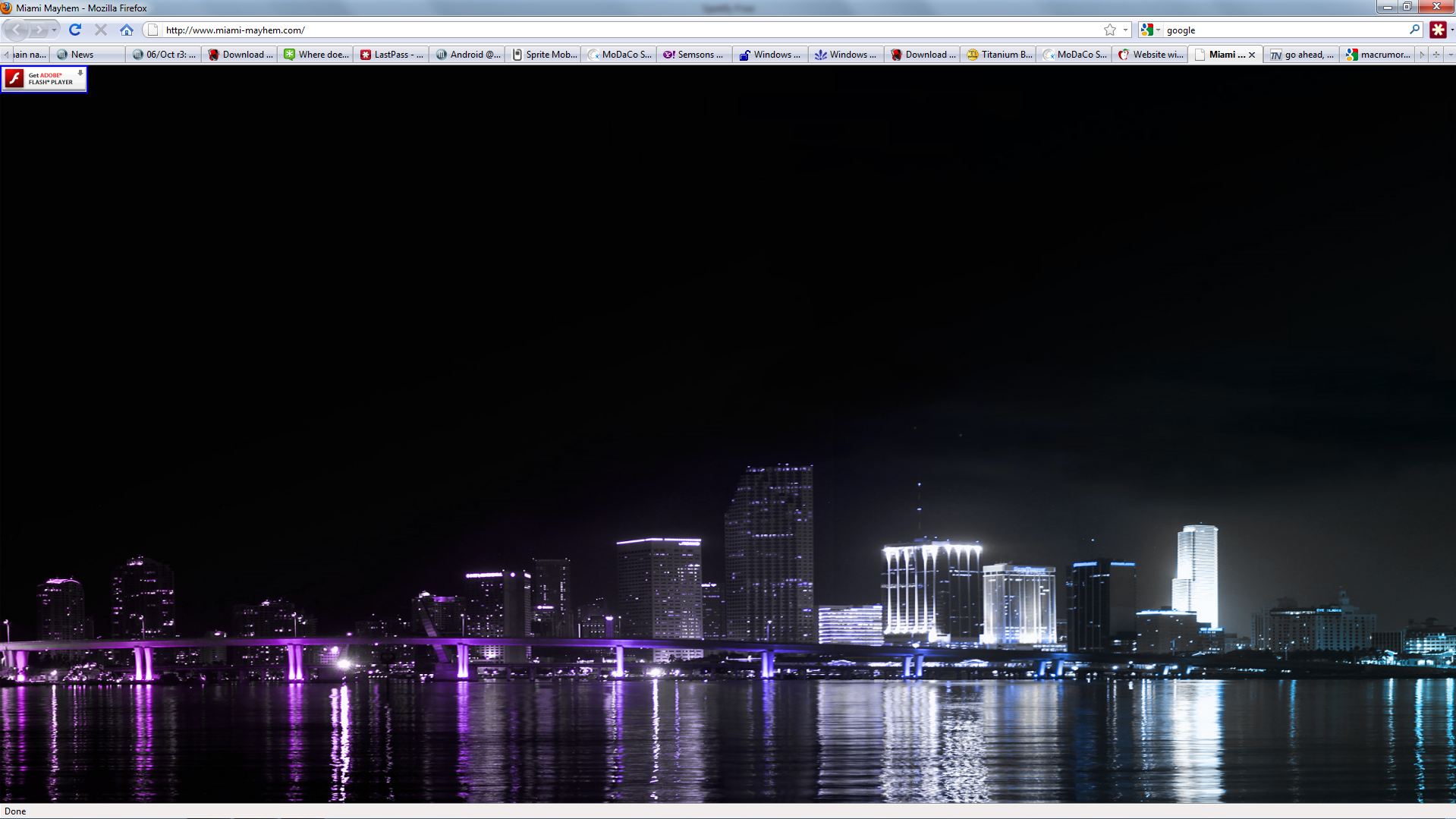Open a new tab with plus button

click(x=1436, y=55)
